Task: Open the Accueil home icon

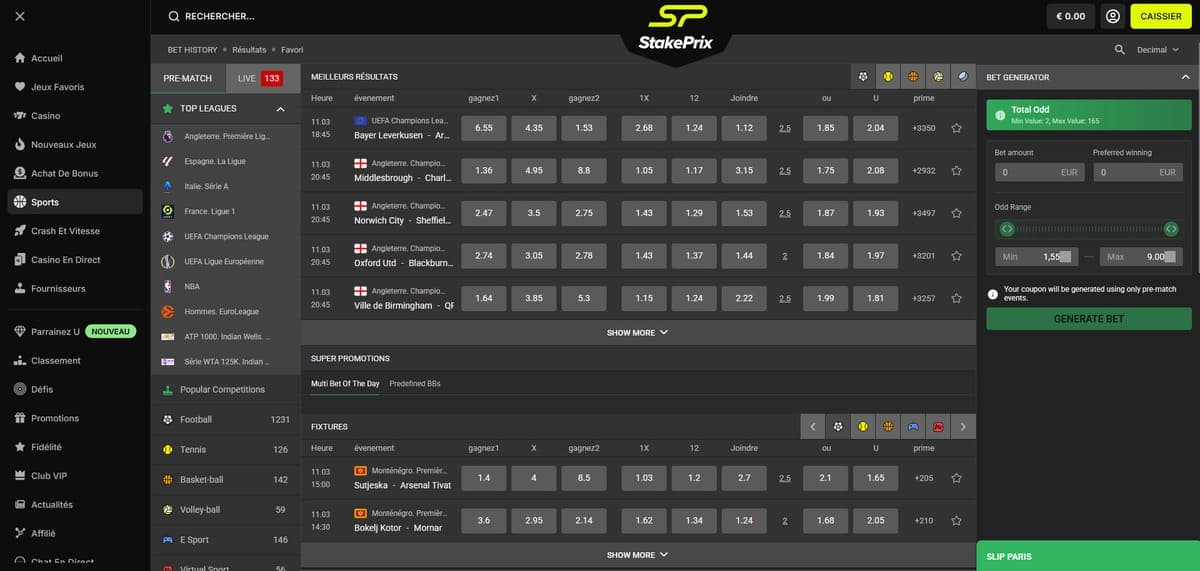Action: tap(20, 58)
